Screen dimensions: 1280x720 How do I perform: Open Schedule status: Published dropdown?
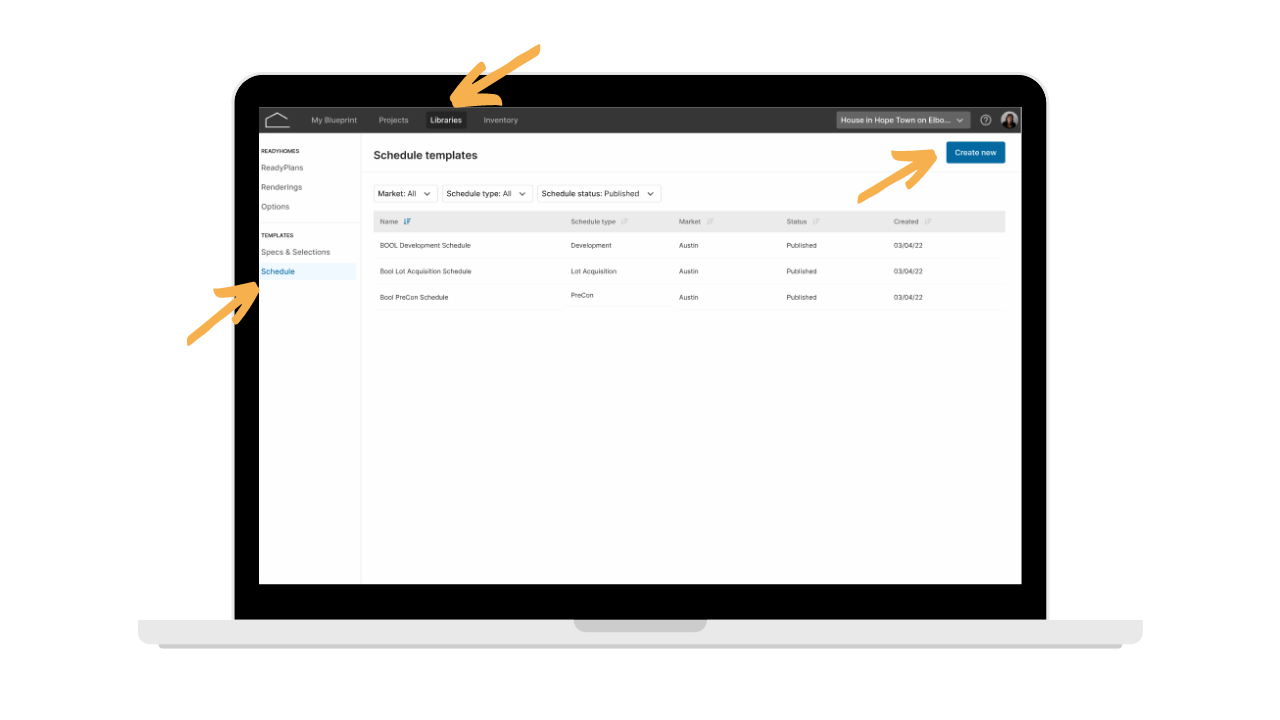599,194
